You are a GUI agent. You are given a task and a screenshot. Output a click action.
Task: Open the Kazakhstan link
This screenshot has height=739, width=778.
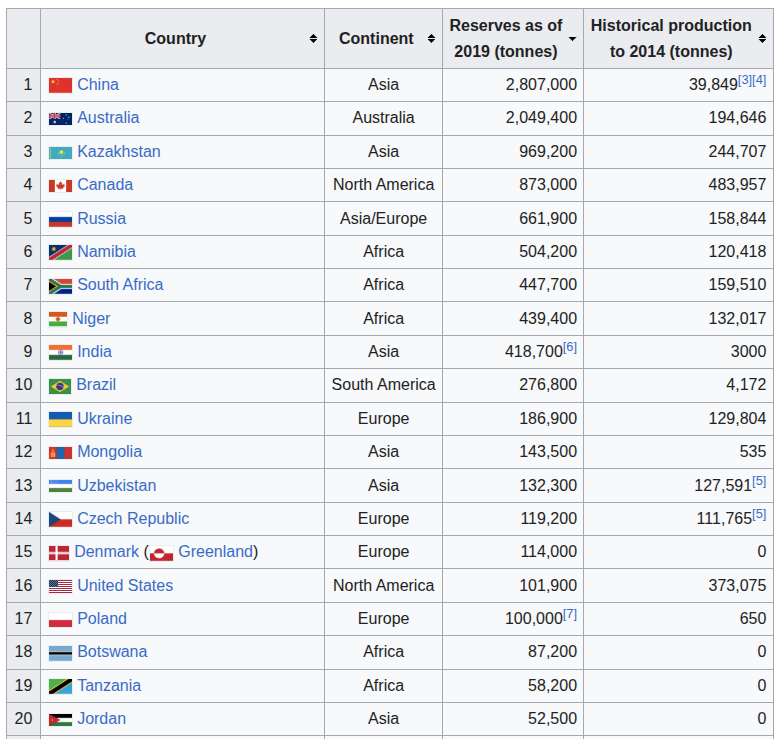coord(119,151)
